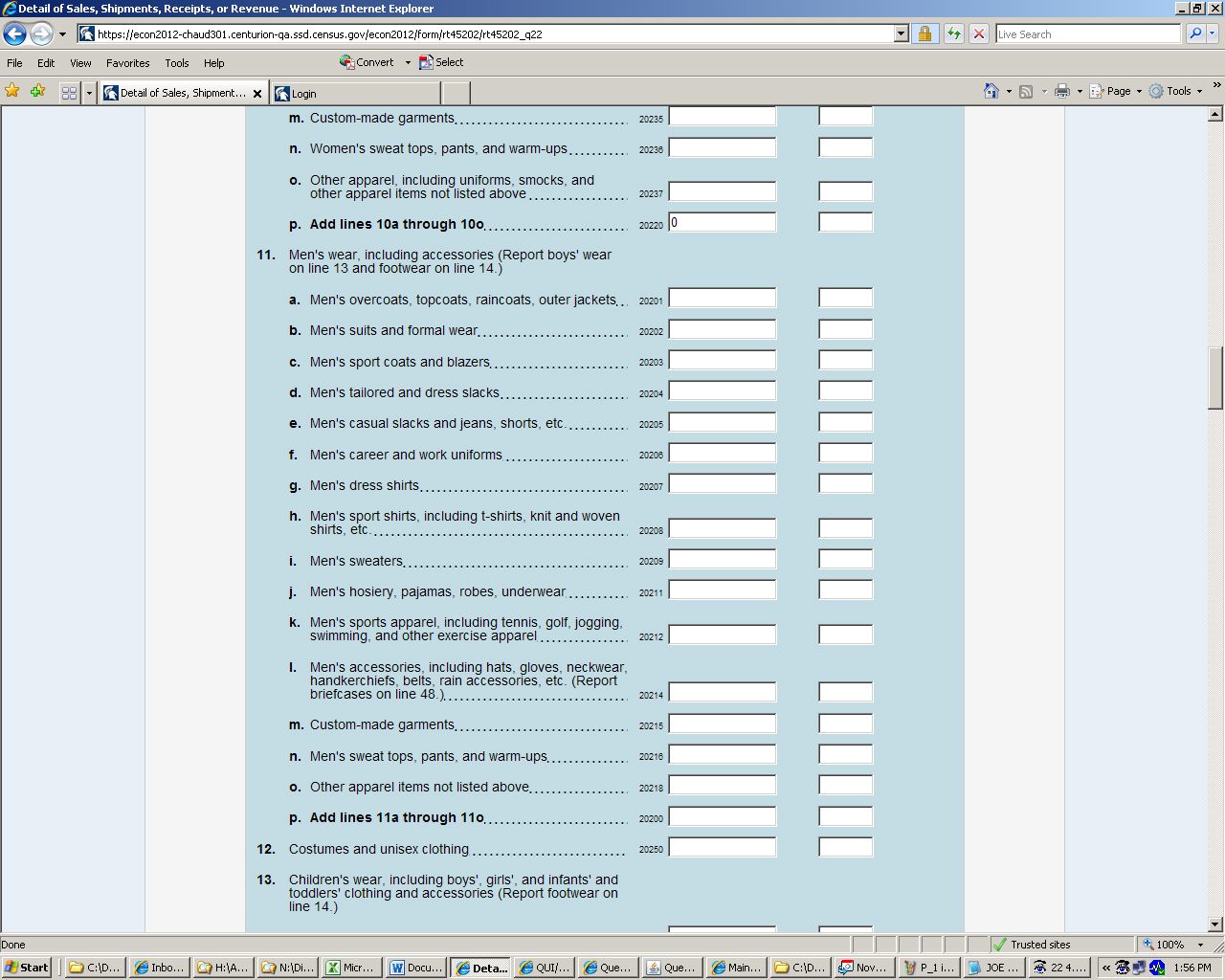Open the JOE taskbar button

click(x=993, y=968)
